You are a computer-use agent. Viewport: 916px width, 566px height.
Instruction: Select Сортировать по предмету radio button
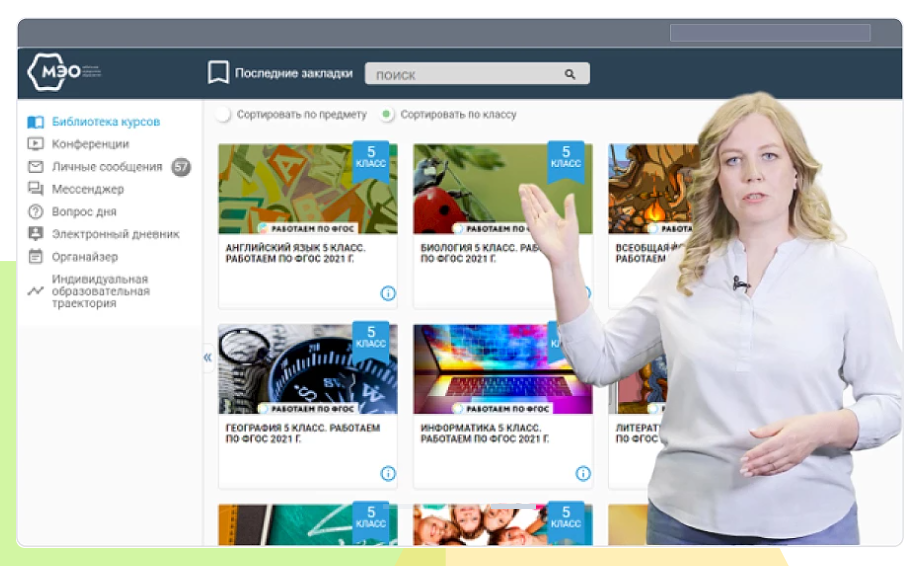point(223,115)
